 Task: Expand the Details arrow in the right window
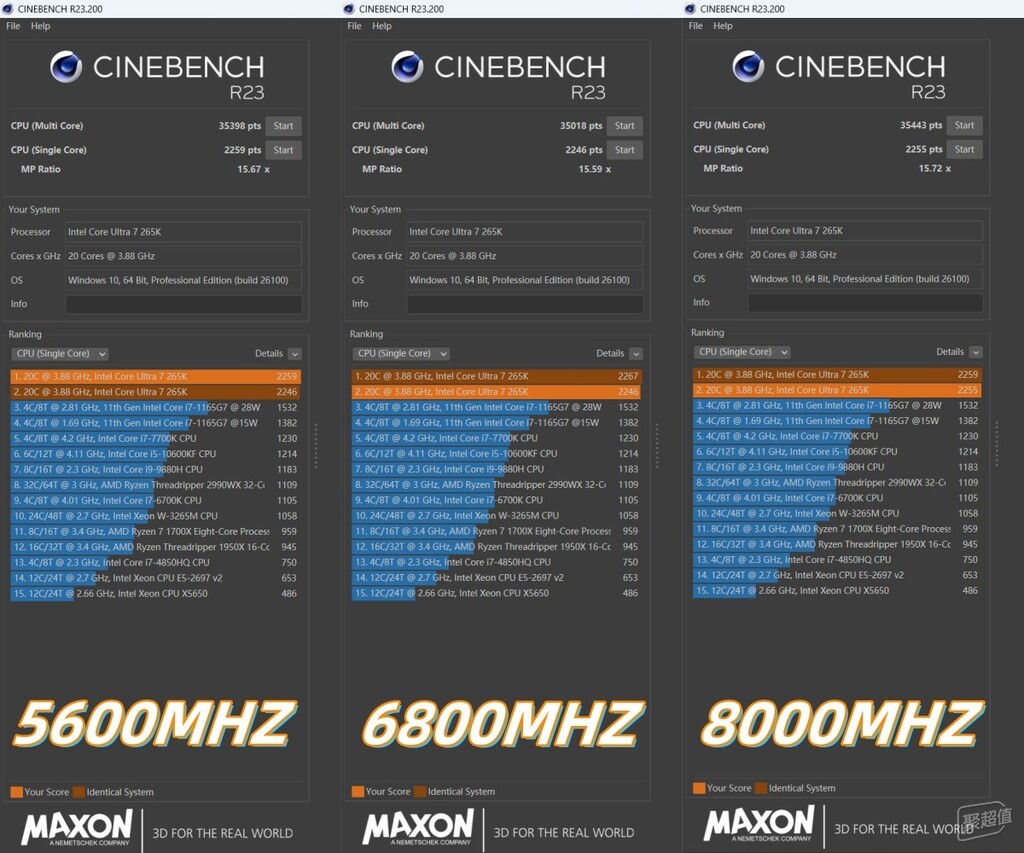tap(976, 352)
